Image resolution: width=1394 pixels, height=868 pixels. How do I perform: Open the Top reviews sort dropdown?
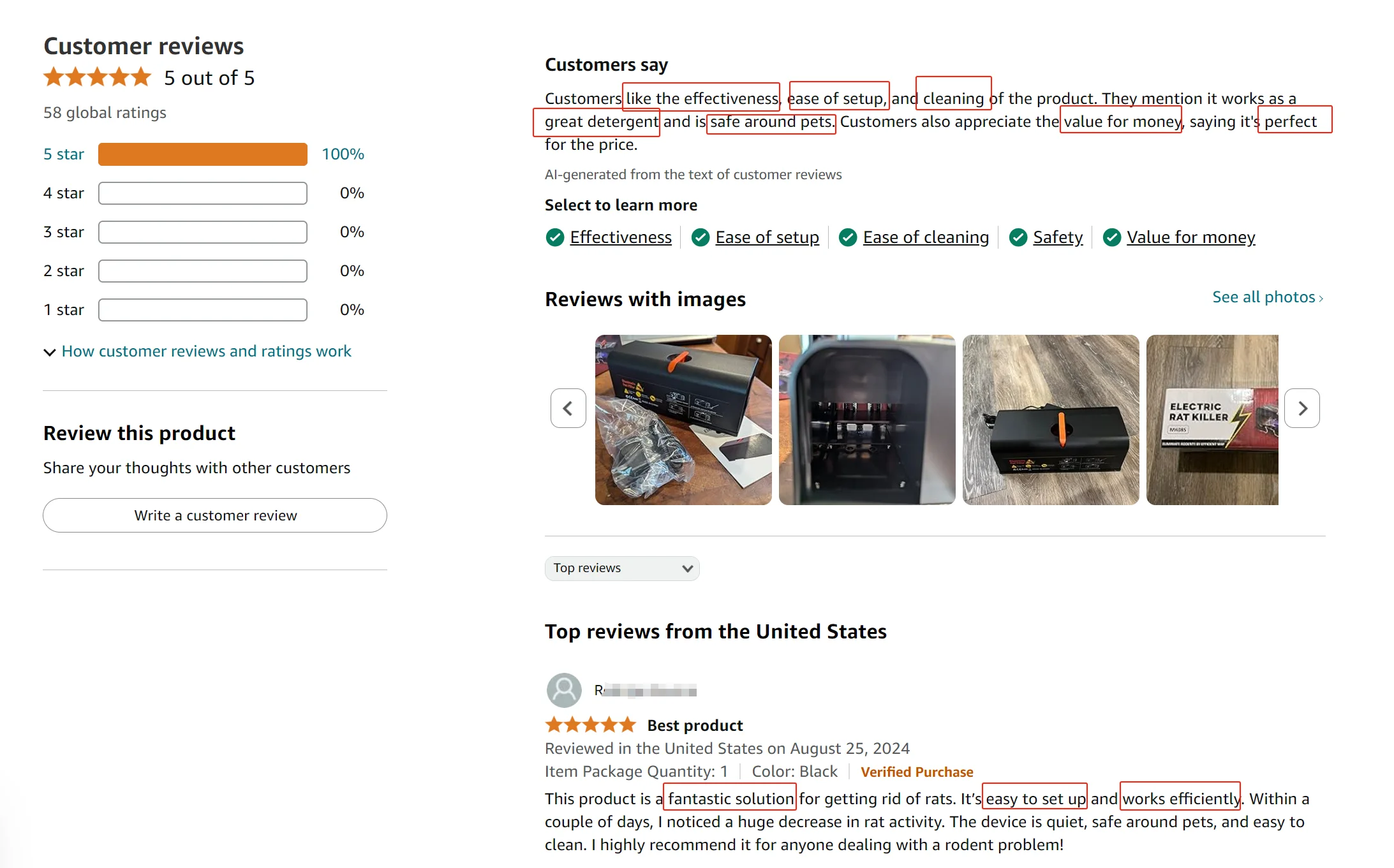point(621,568)
